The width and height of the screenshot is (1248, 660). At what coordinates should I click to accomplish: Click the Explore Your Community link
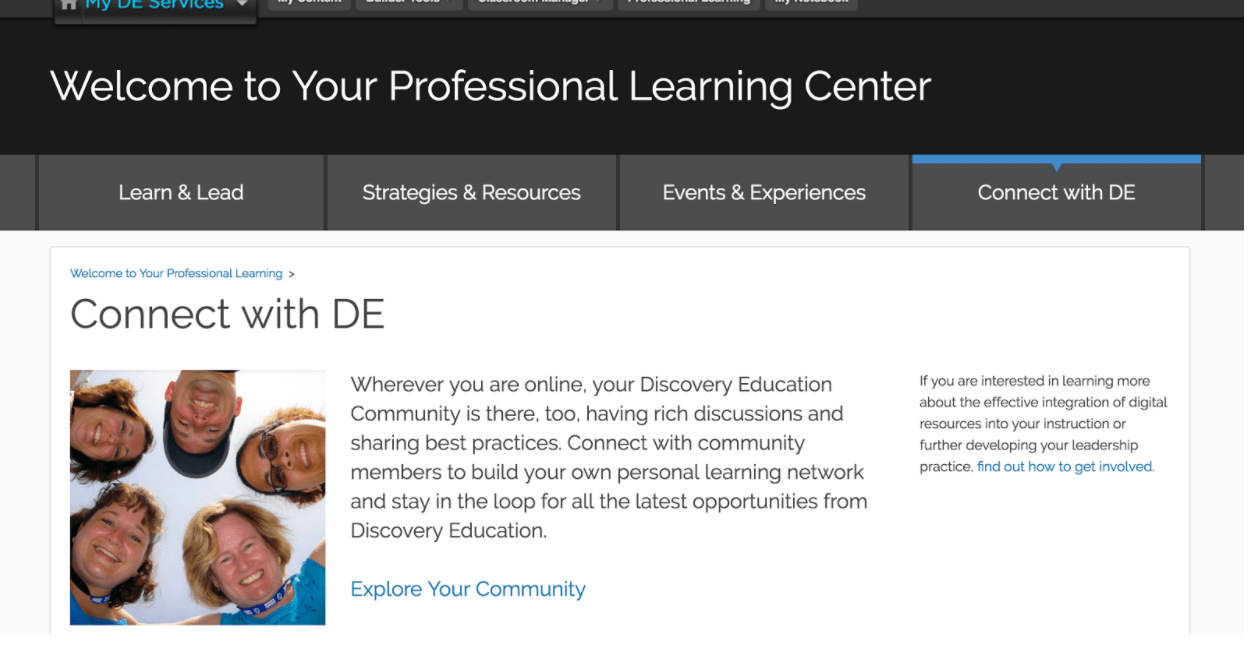tap(468, 589)
